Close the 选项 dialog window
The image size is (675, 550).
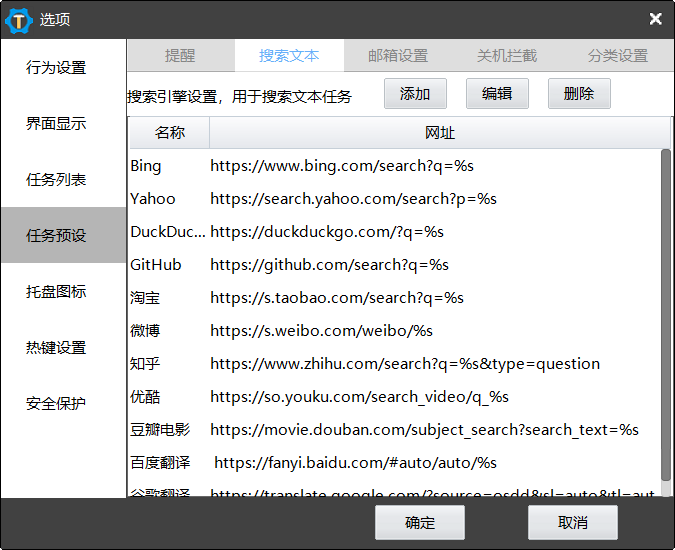(655, 19)
